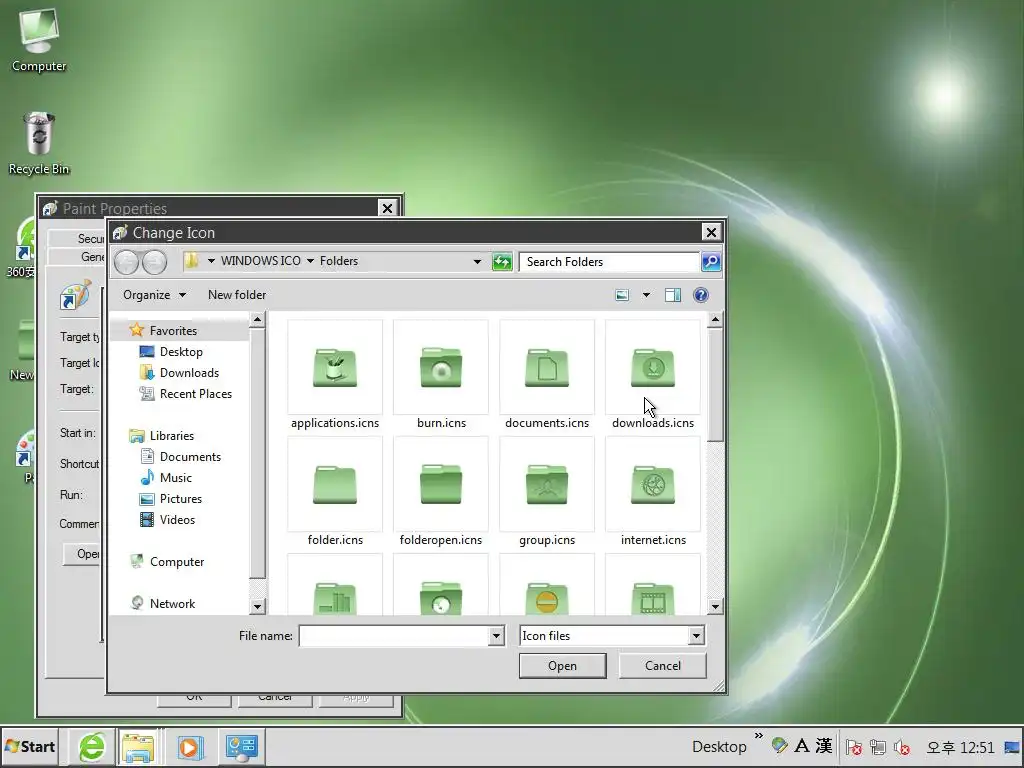Click the Search Folders input field
1024x768 pixels.
pyautogui.click(x=609, y=262)
